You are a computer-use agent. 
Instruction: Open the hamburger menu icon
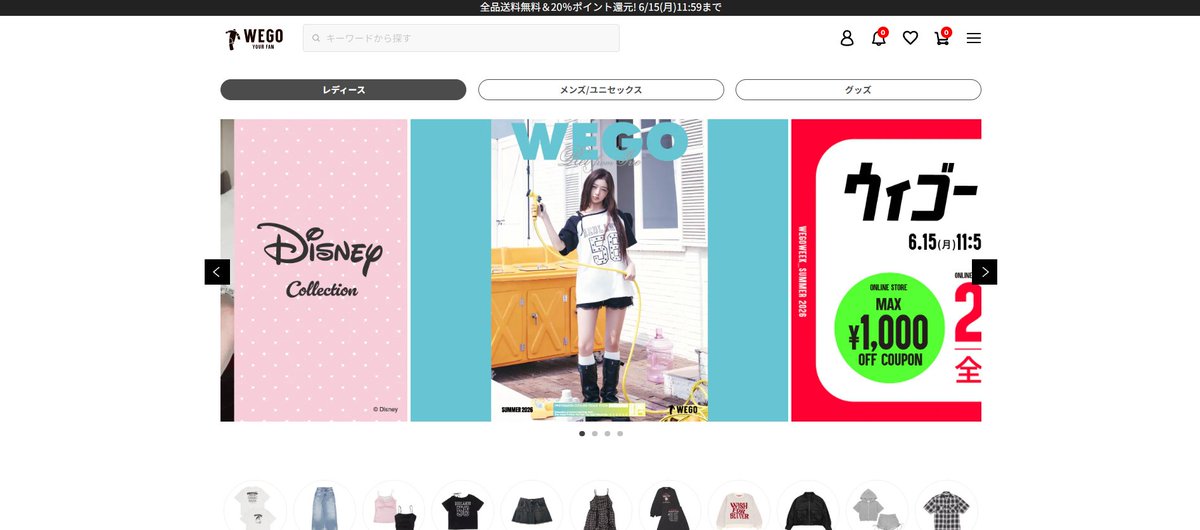[974, 38]
